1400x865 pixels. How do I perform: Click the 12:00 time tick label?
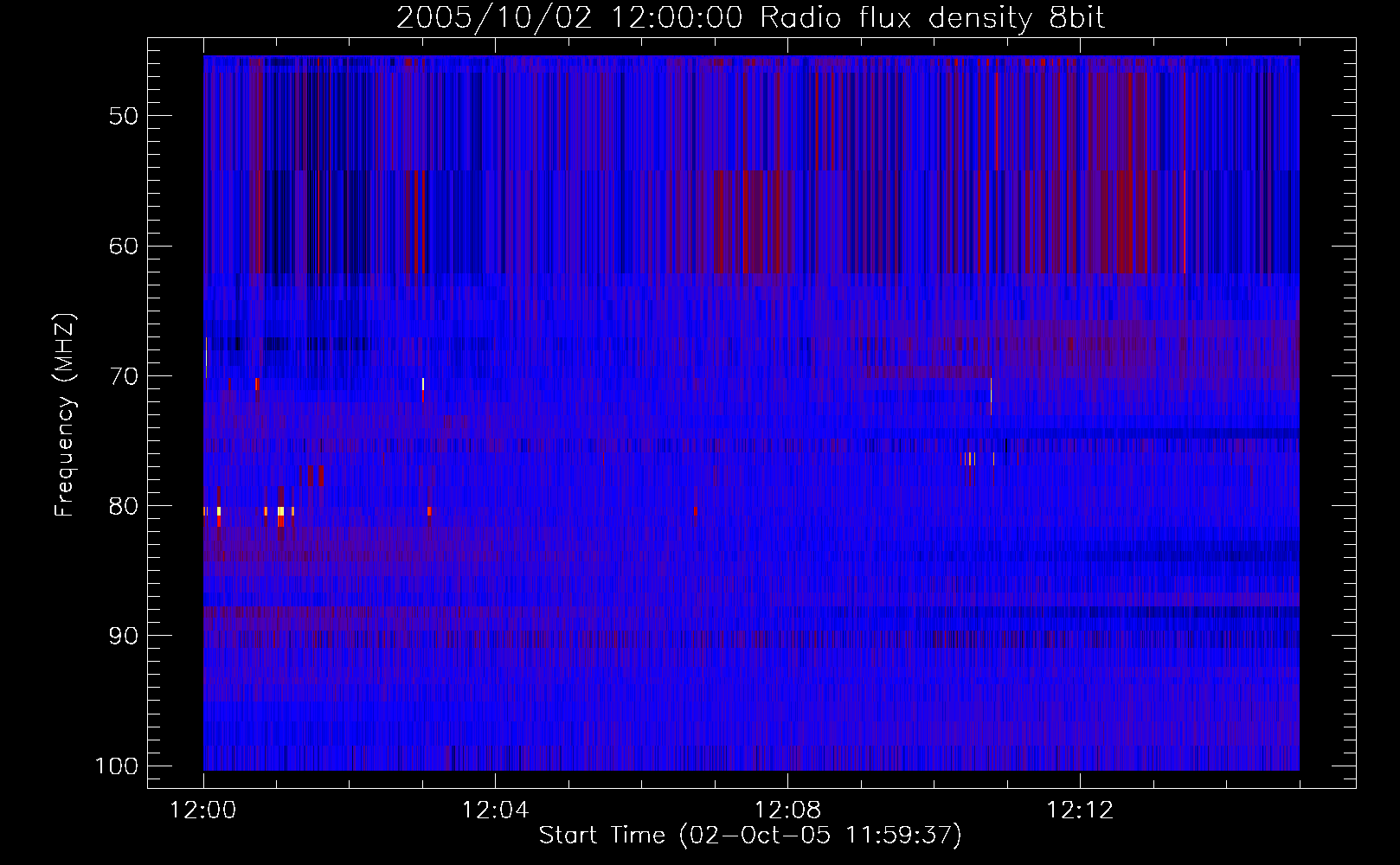[x=203, y=811]
